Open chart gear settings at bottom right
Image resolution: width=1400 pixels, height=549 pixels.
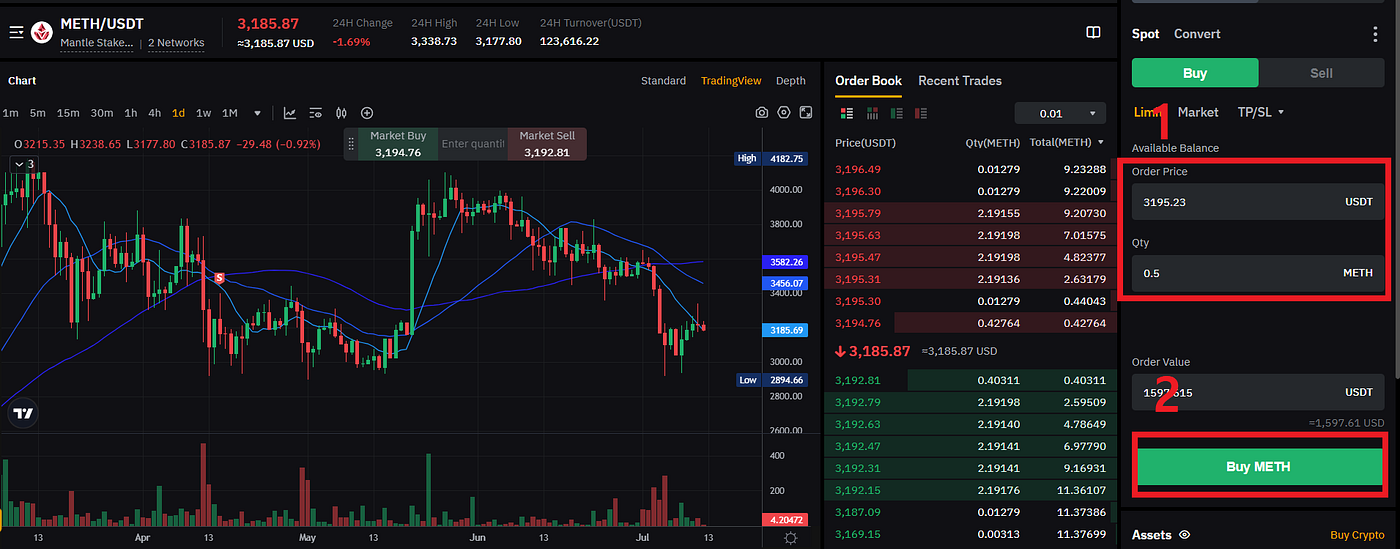(791, 538)
